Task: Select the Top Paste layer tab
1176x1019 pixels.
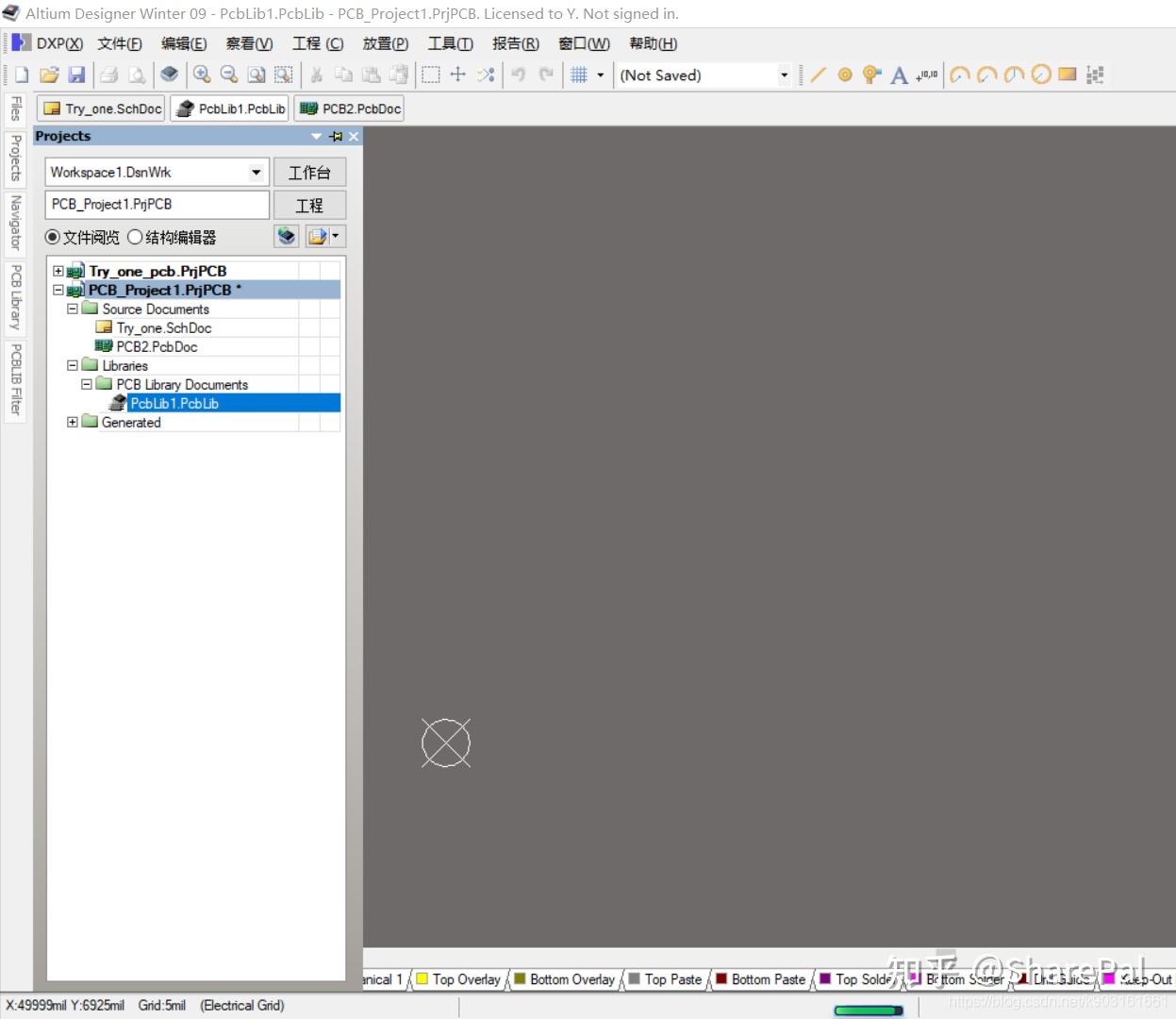Action: (667, 979)
